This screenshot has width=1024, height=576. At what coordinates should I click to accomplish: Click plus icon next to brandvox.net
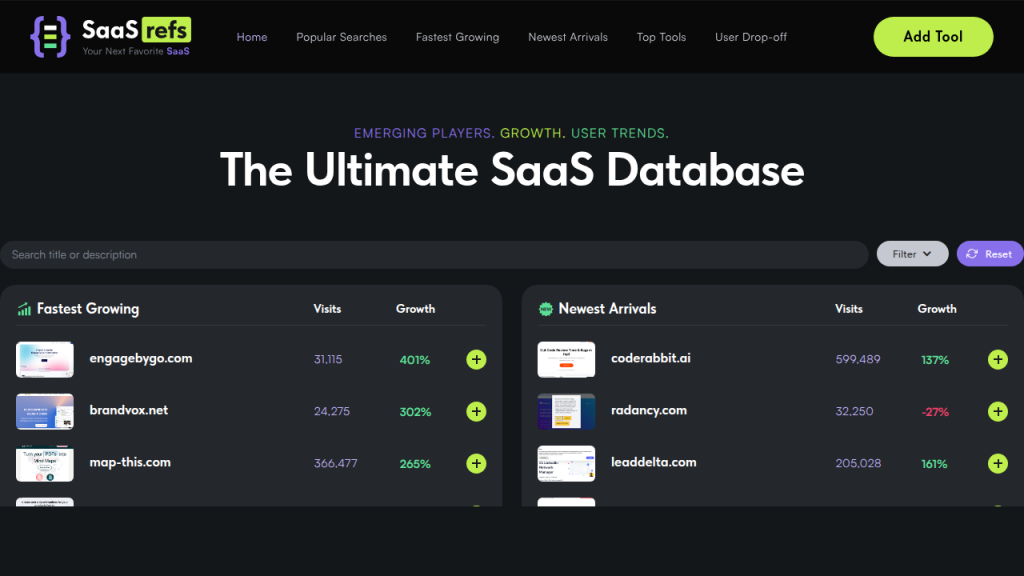click(x=476, y=411)
